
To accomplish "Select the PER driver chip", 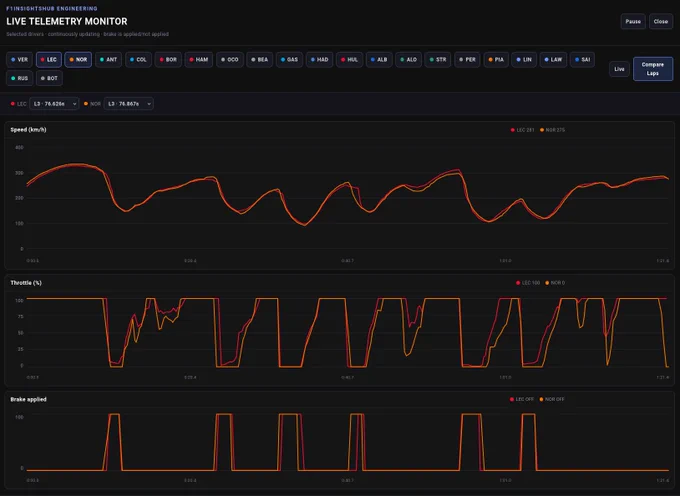I will pos(468,60).
